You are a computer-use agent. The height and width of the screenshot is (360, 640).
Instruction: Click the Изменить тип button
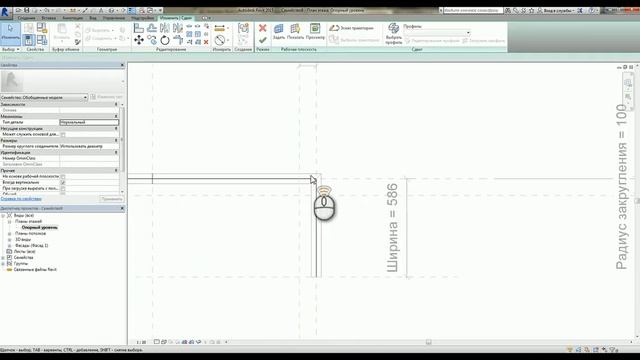pos(107,97)
